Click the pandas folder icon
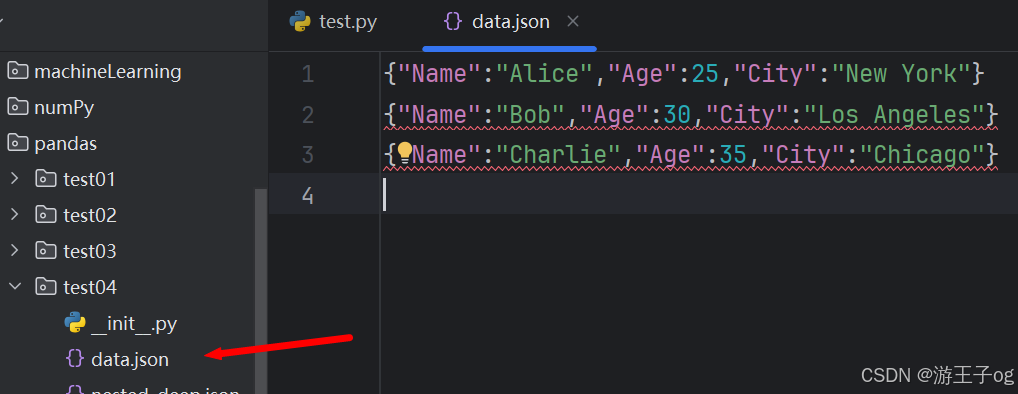 (18, 143)
